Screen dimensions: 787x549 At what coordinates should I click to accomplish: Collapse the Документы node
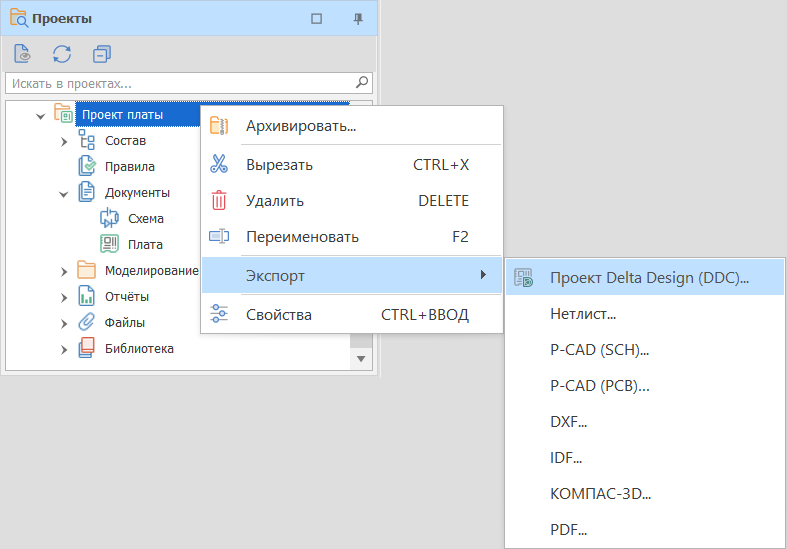click(64, 194)
